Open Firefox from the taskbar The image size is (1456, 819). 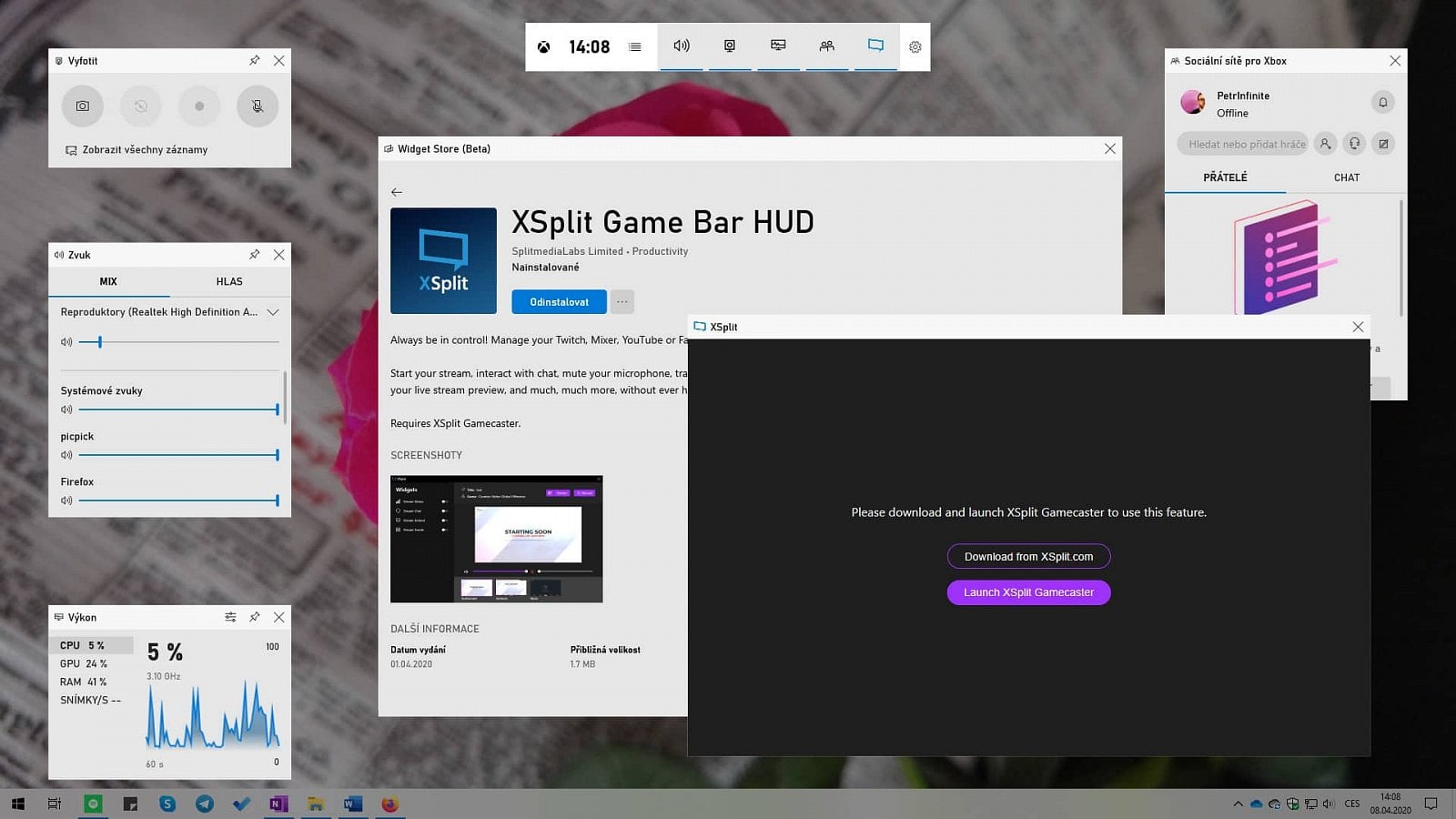(x=389, y=804)
